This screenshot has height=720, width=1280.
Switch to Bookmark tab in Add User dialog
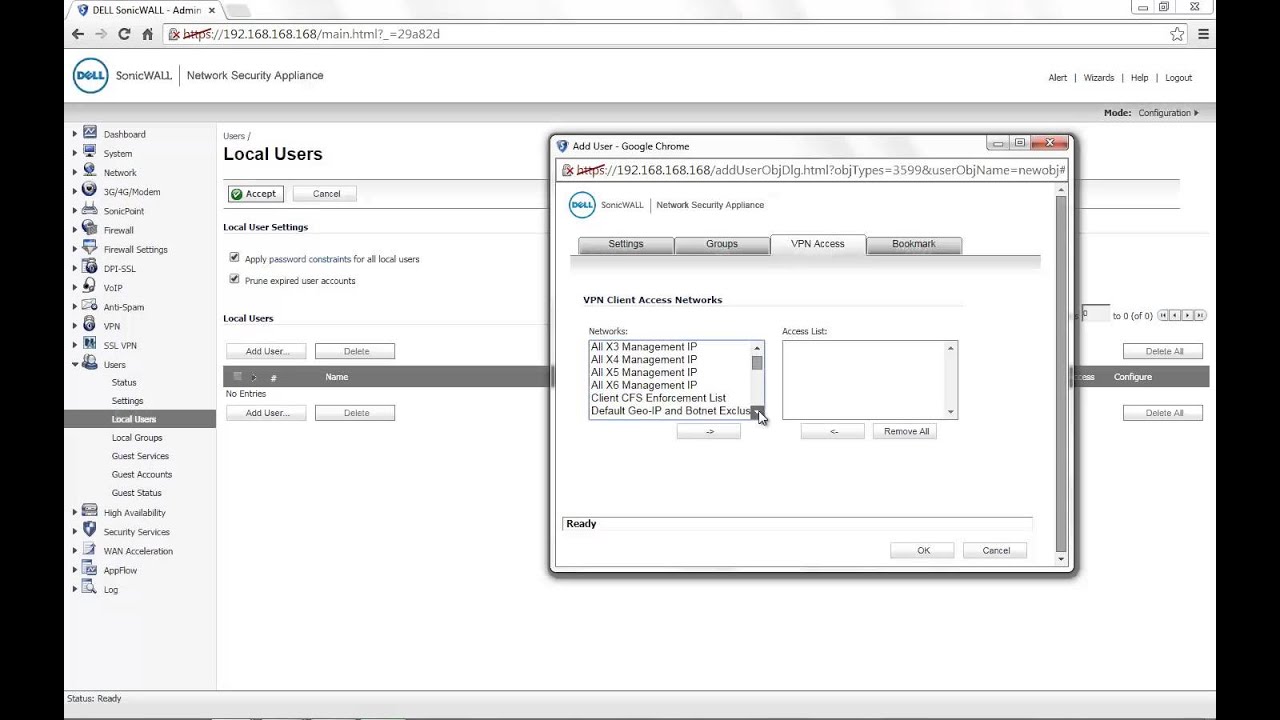(914, 244)
